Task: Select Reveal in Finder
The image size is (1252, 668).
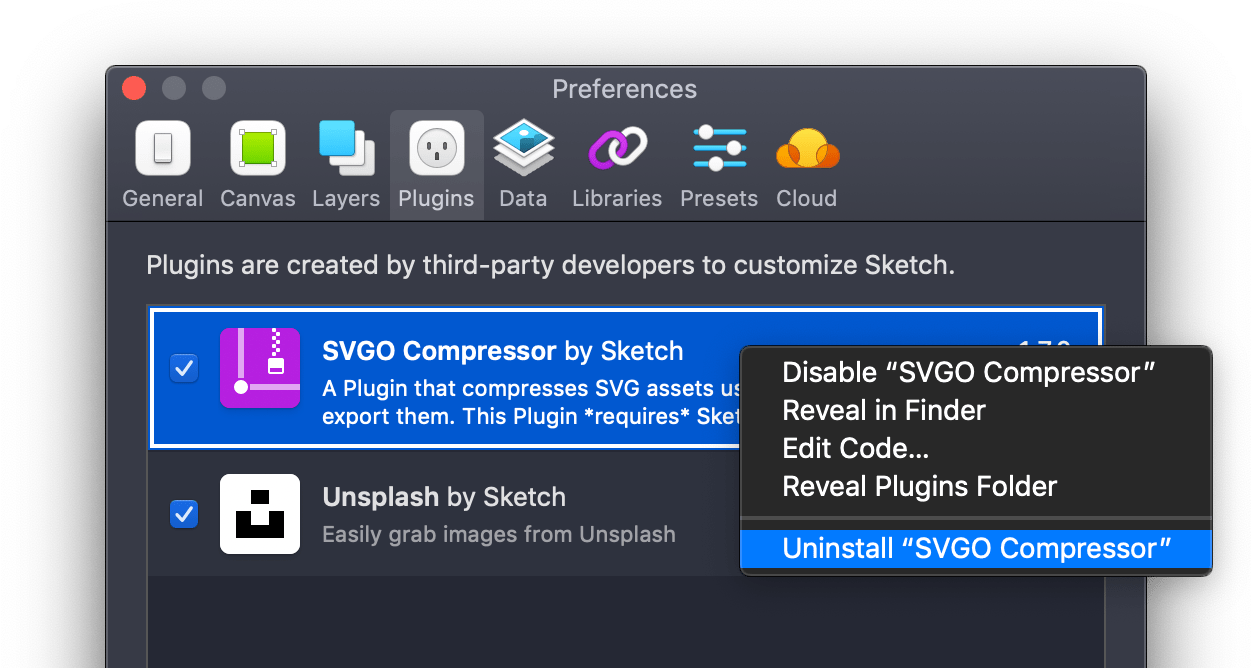Action: [x=883, y=410]
